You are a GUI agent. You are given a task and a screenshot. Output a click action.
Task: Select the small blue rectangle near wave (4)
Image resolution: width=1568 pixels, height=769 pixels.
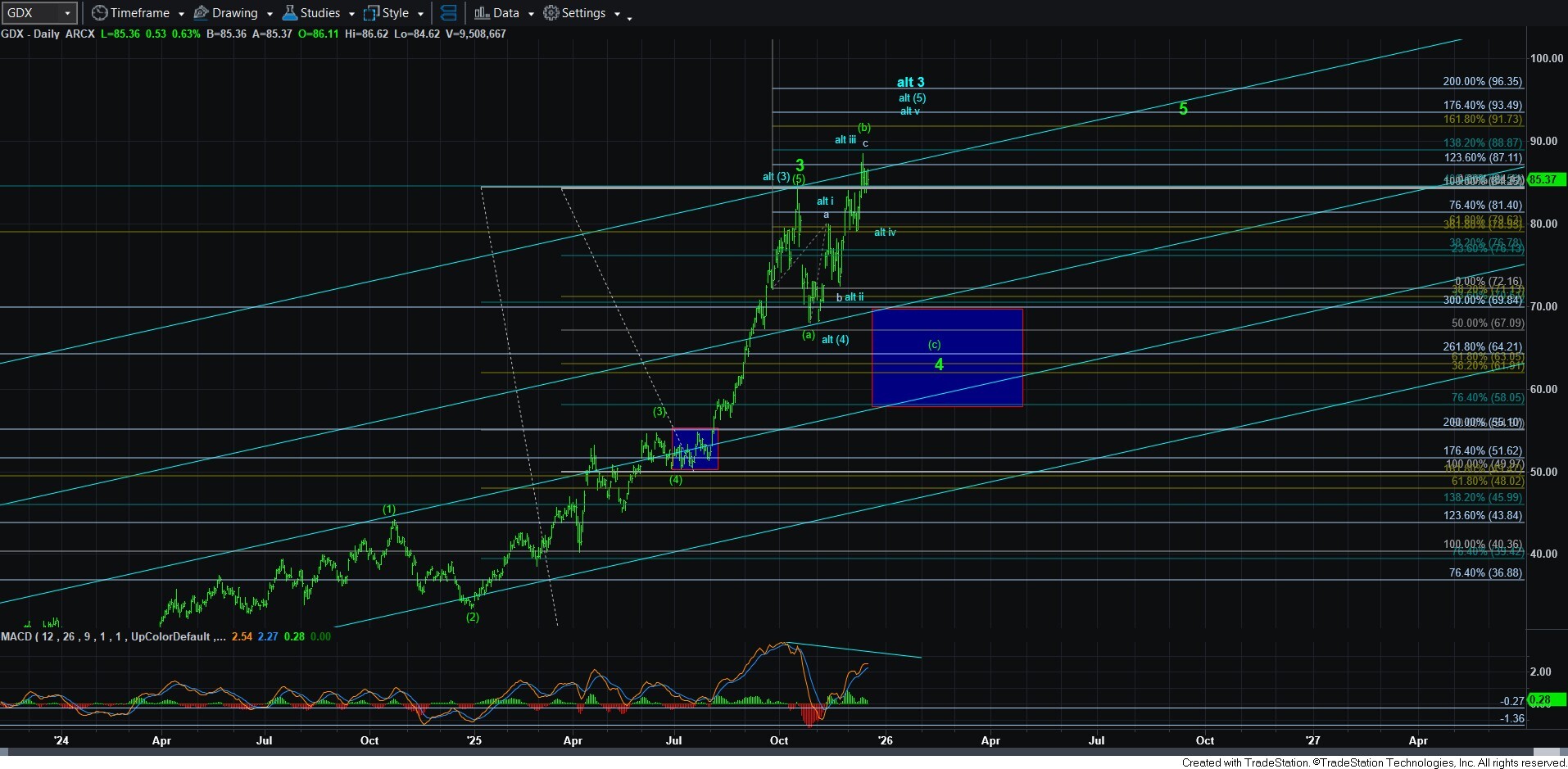click(x=695, y=449)
